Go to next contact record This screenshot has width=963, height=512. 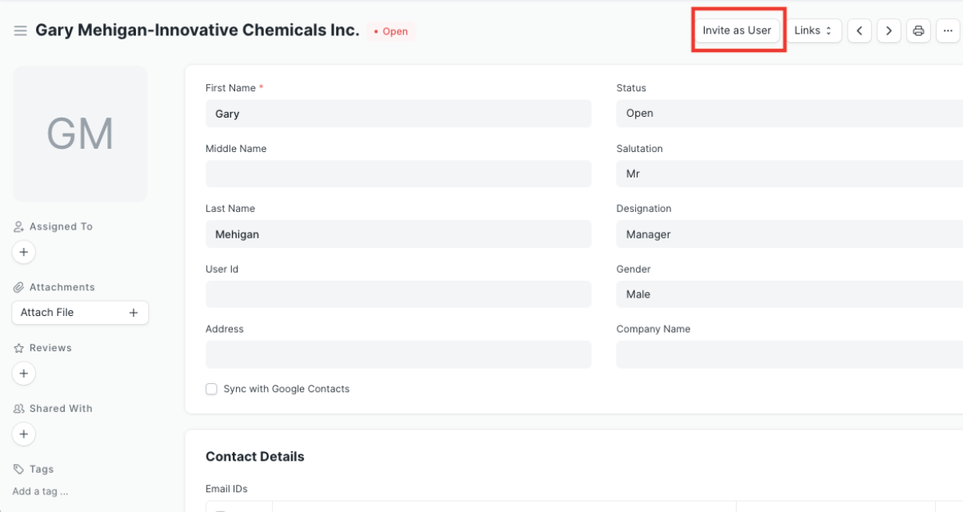[889, 31]
